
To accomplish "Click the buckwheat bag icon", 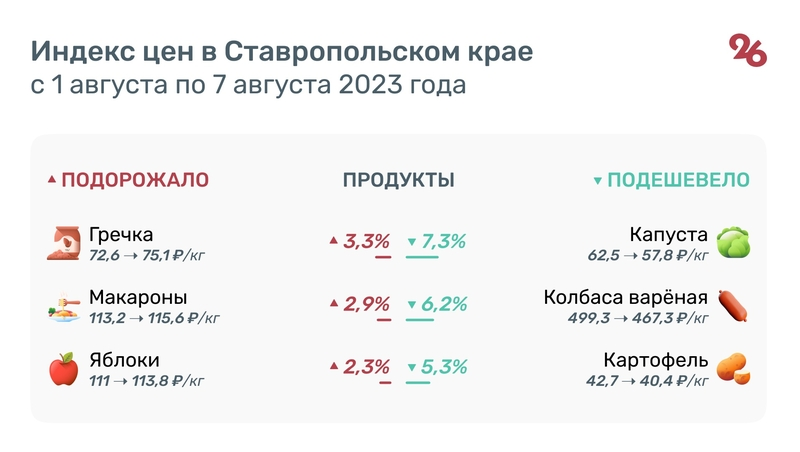I will [64, 243].
